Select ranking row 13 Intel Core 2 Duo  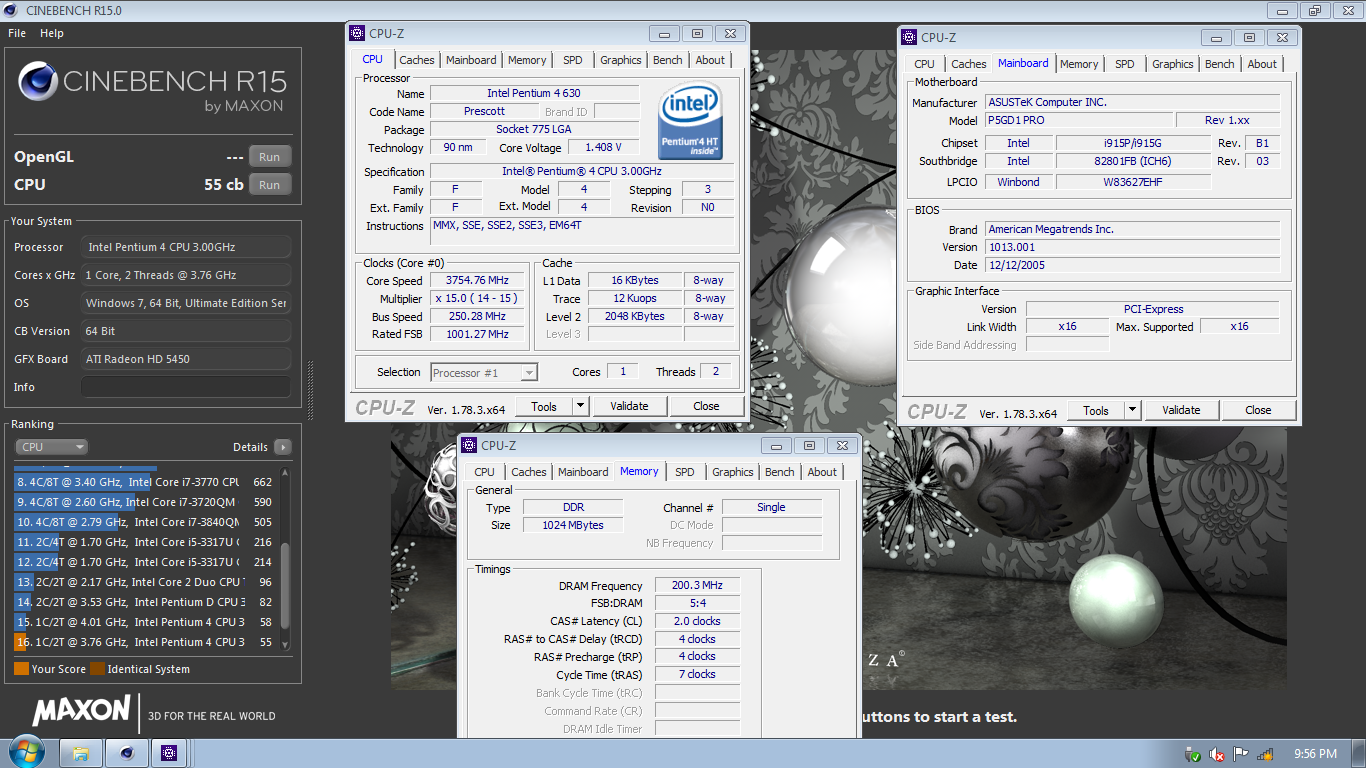tap(145, 582)
